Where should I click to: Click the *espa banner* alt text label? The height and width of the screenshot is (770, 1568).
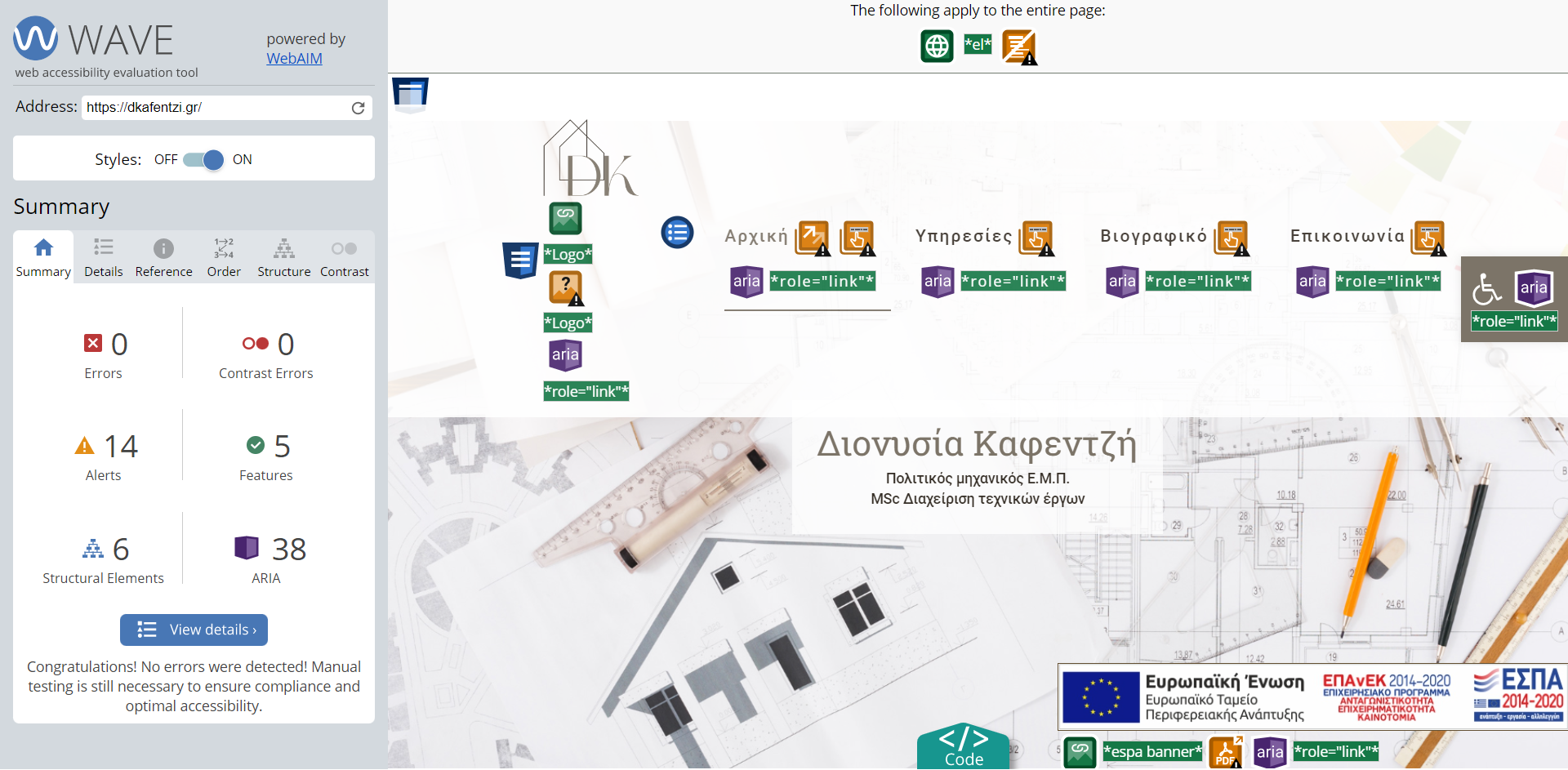coord(1152,752)
